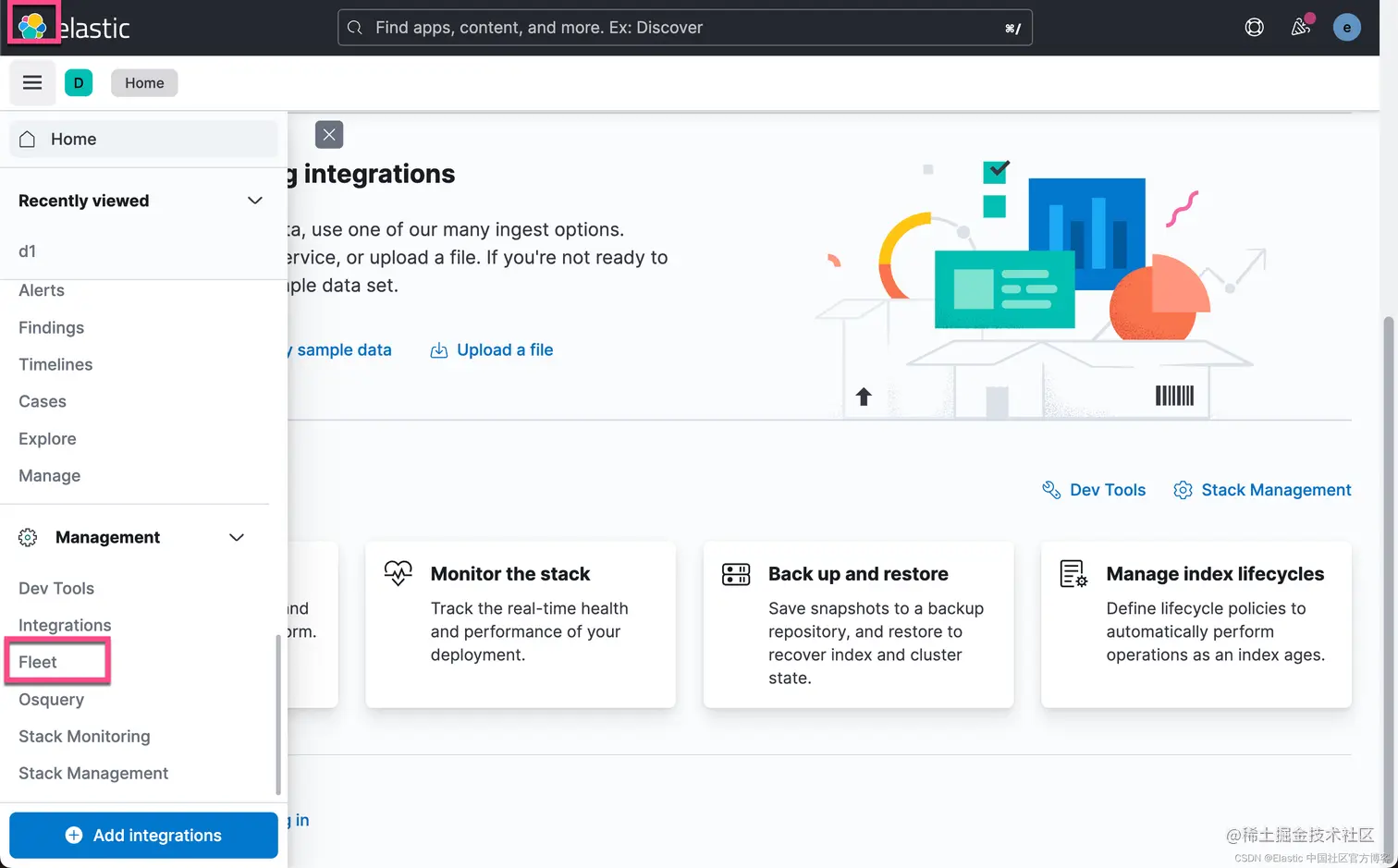
Task: Click the search magnifier icon
Action: pos(355,28)
